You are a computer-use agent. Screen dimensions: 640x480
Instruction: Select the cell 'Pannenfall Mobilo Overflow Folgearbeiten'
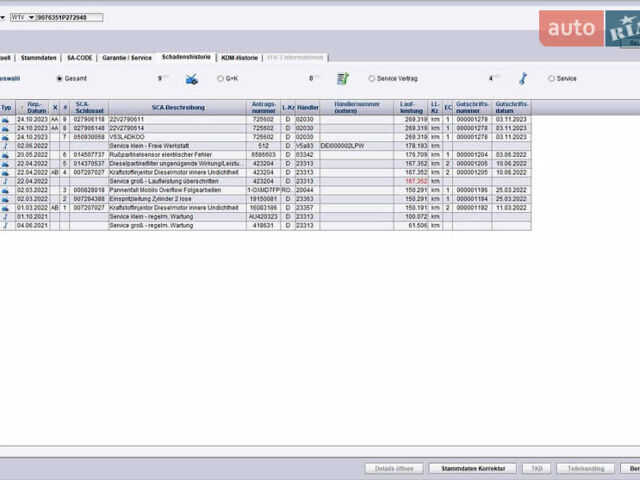pos(178,190)
